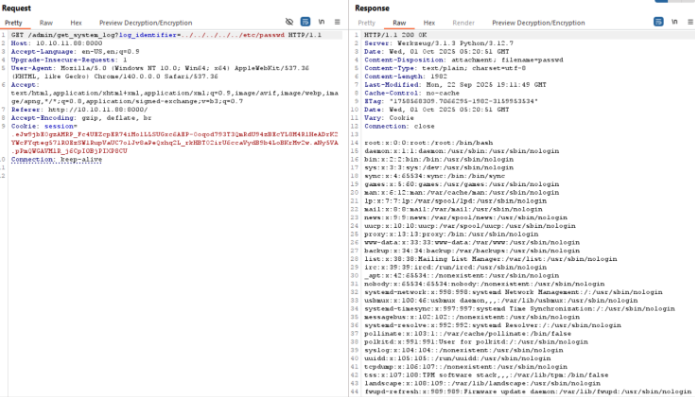Click the Referer header line
695x397 pixels.
[79, 109]
